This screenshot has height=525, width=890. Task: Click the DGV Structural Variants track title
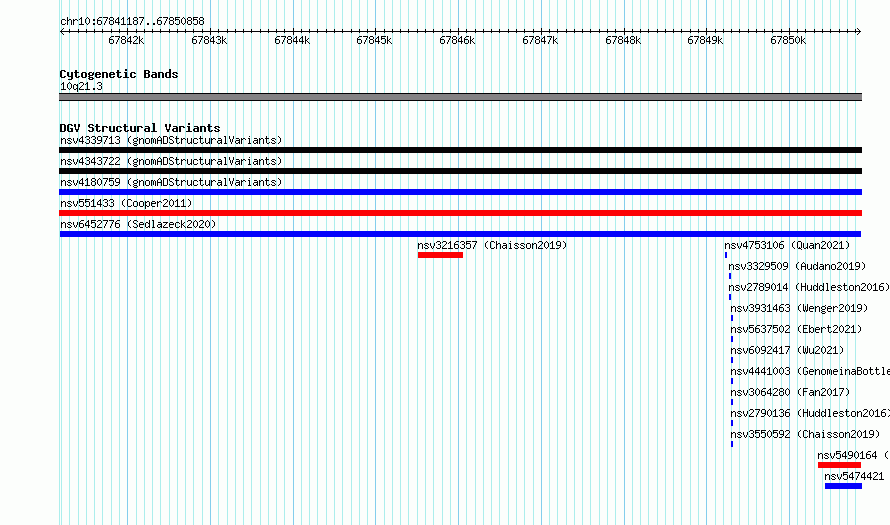[140, 128]
